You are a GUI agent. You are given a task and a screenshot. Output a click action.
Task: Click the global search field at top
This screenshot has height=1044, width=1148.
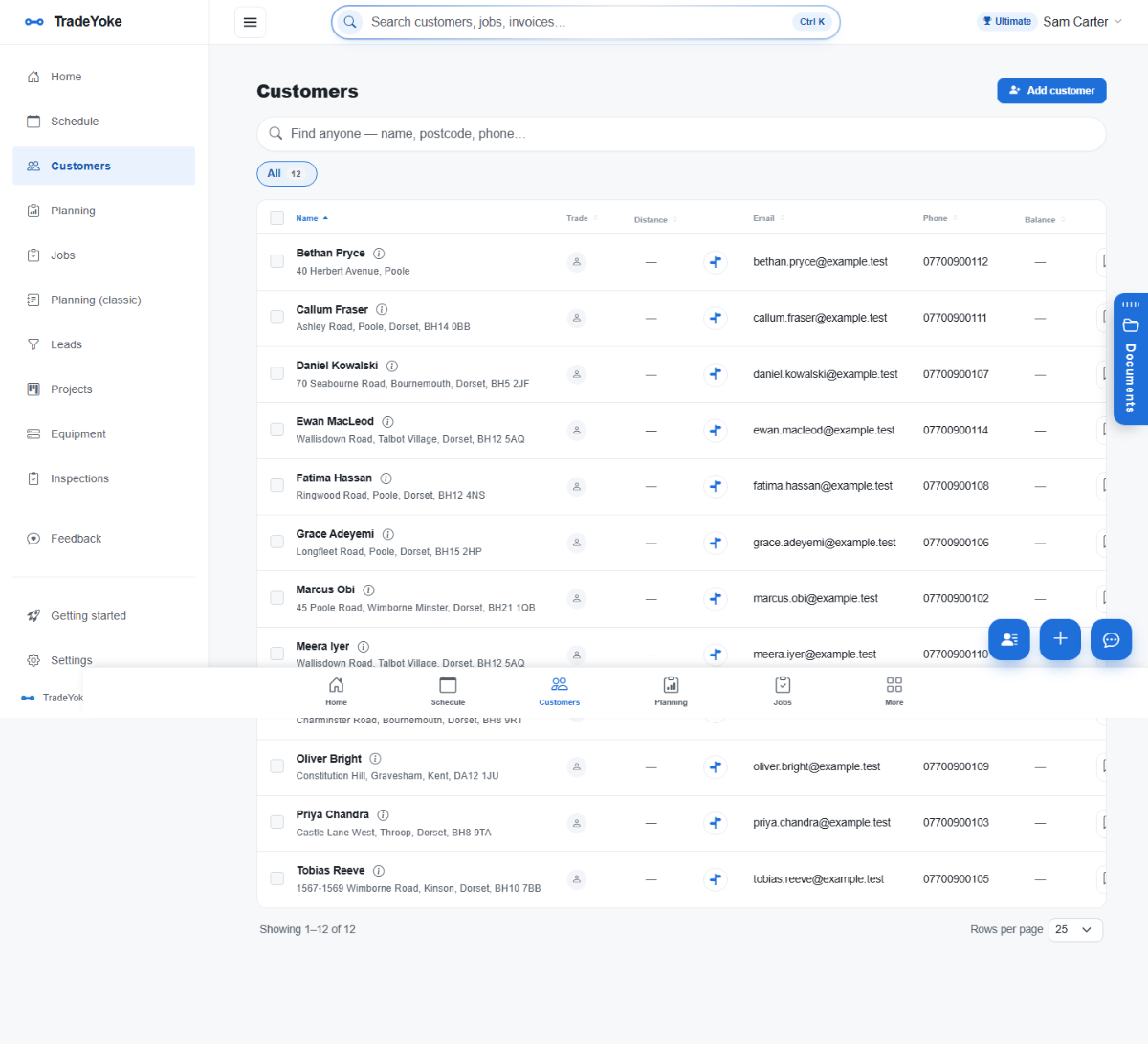585,22
